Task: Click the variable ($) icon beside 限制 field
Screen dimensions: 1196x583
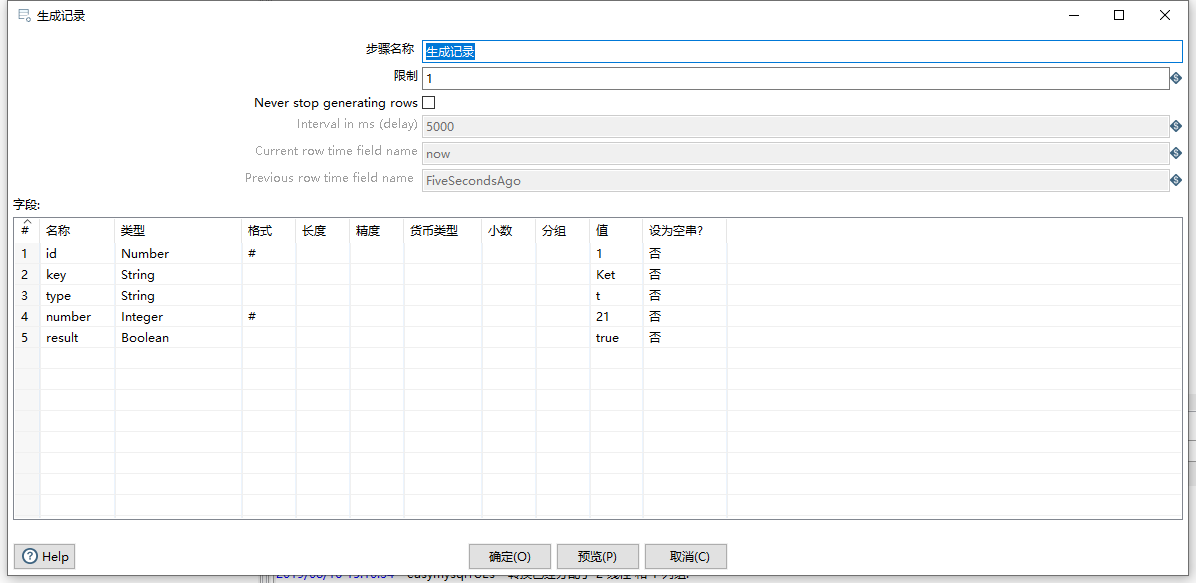Action: click(x=1176, y=78)
